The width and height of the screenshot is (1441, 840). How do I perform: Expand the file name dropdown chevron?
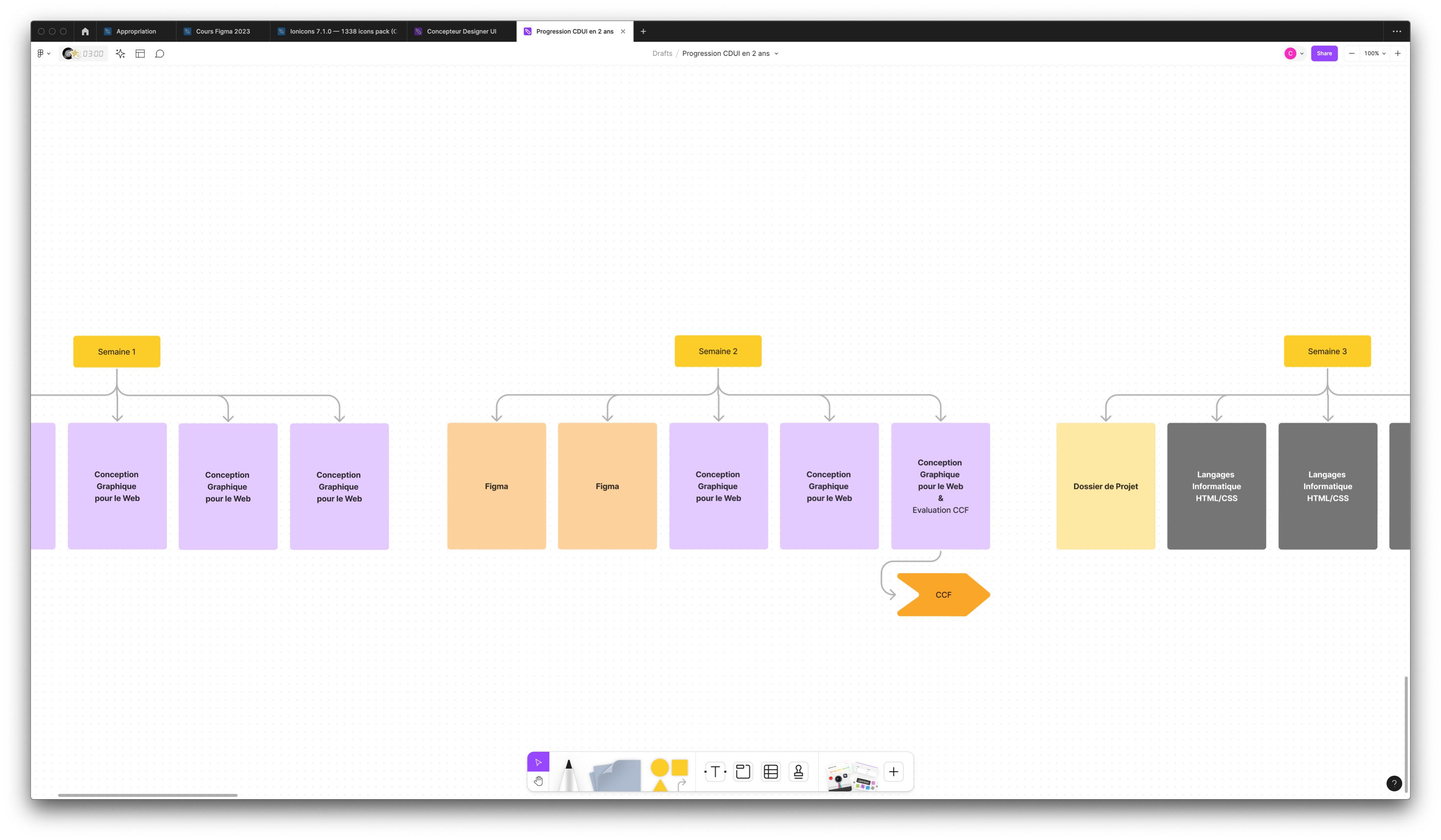point(776,54)
